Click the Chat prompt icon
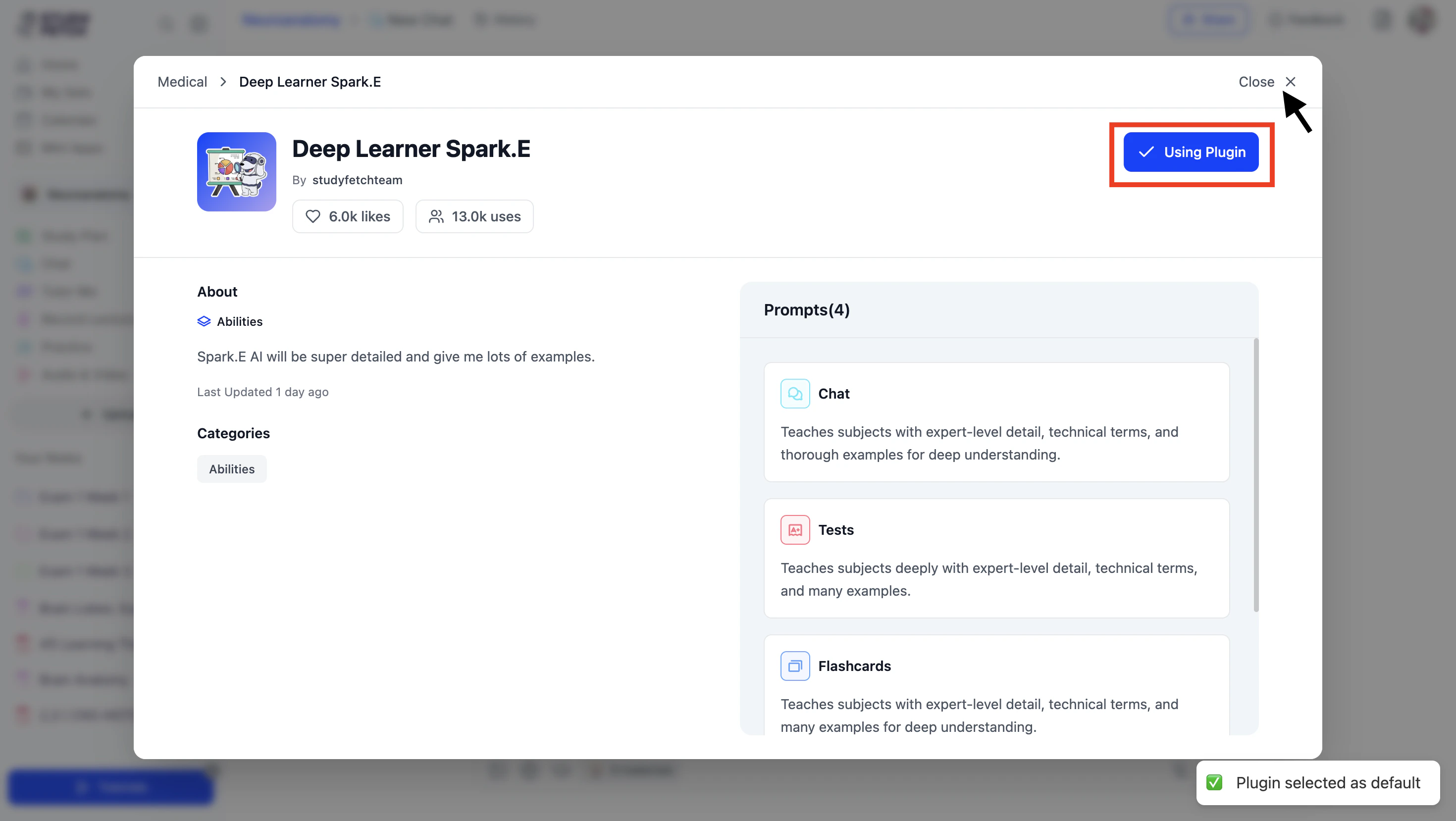This screenshot has width=1456, height=821. (x=795, y=394)
